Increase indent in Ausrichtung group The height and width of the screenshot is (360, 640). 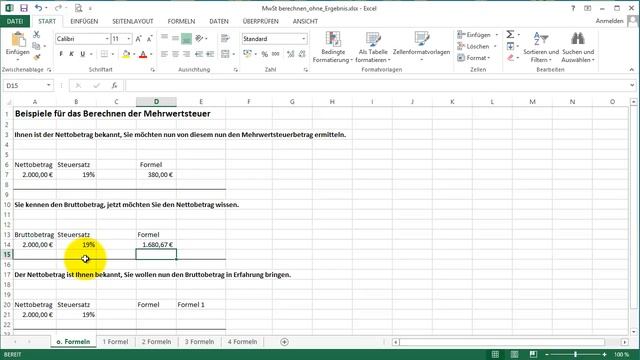pos(210,54)
